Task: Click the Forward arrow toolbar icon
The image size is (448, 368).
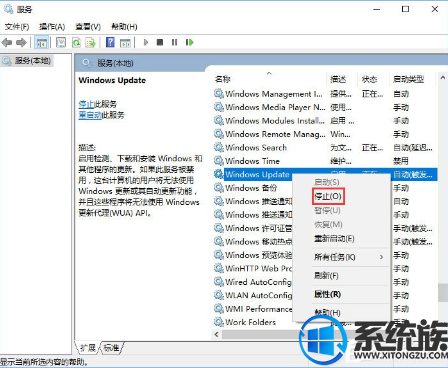Action: click(21, 42)
